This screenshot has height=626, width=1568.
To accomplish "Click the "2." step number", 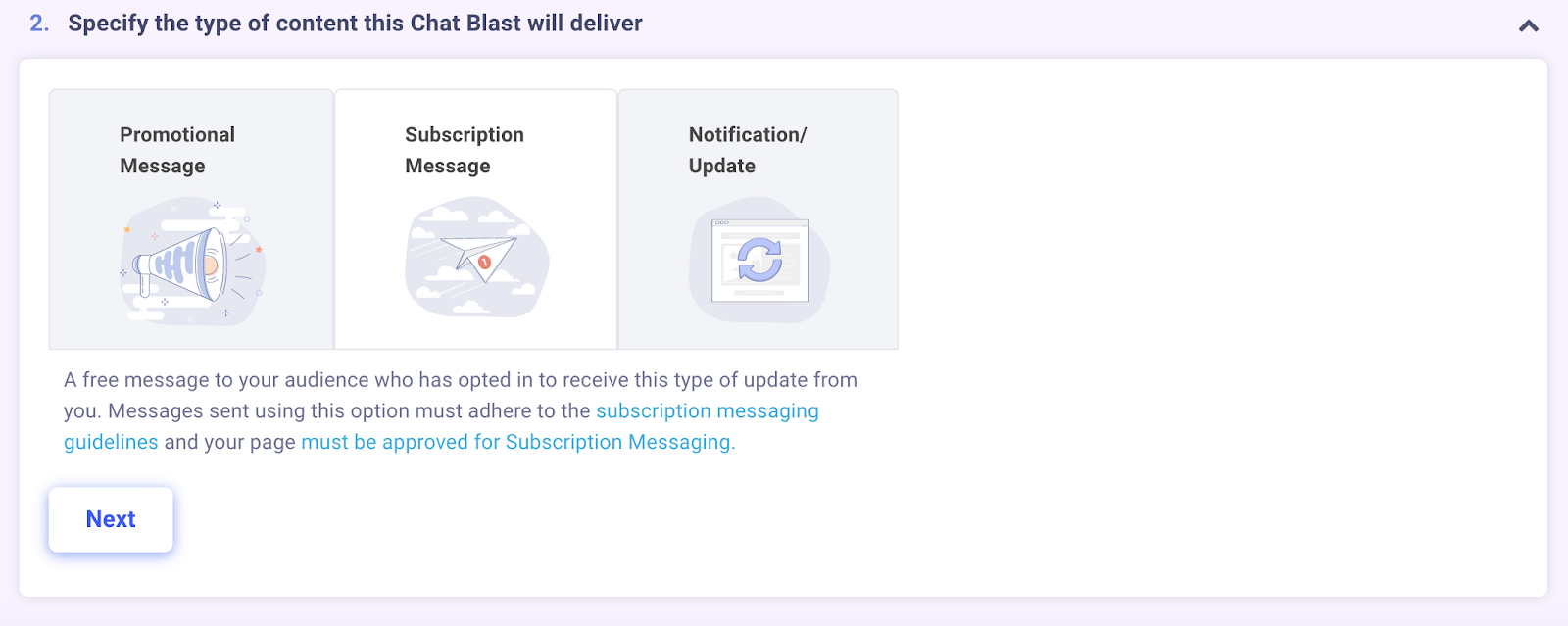I will (39, 24).
